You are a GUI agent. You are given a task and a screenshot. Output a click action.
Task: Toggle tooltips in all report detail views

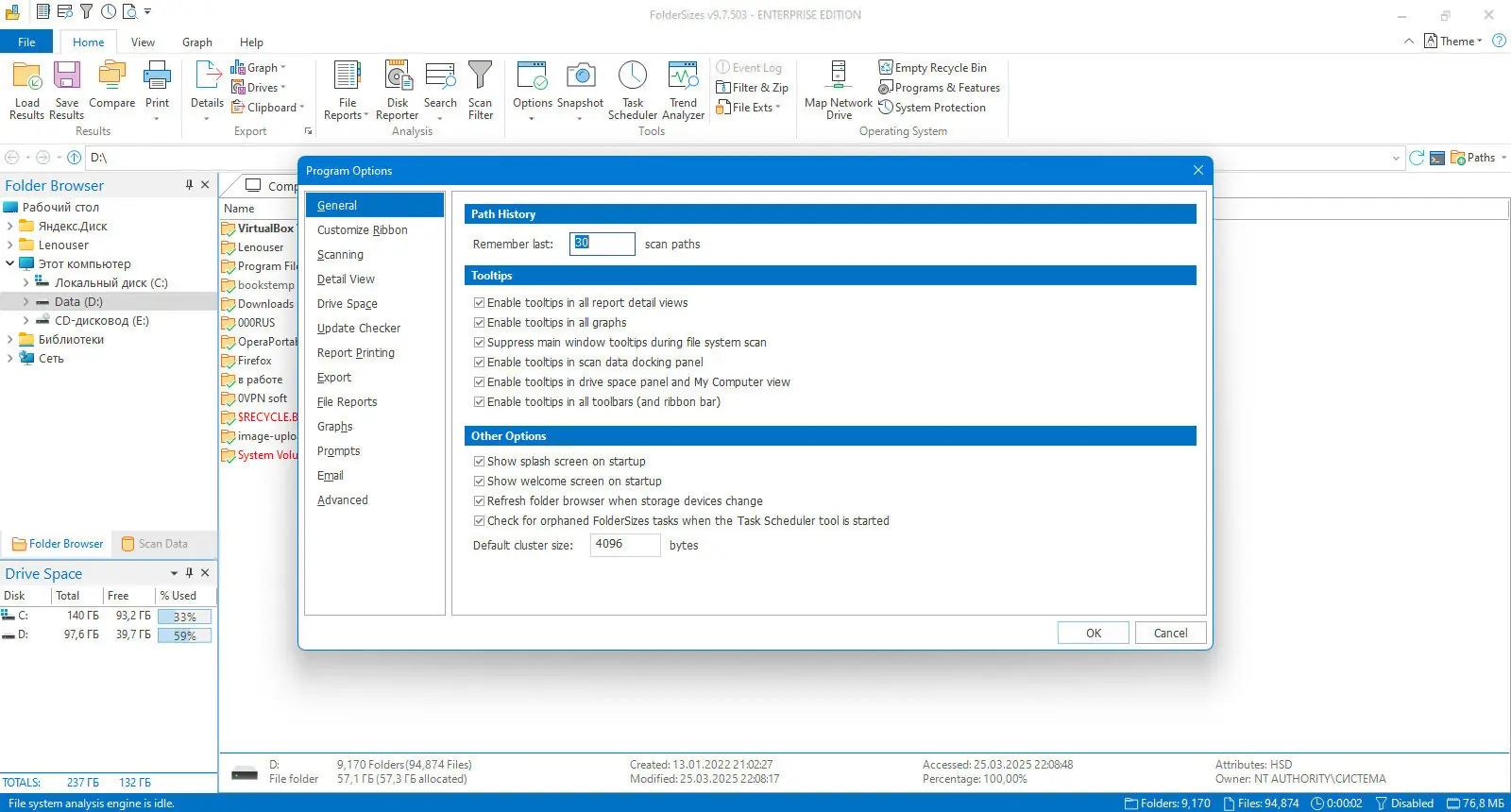pyautogui.click(x=479, y=303)
